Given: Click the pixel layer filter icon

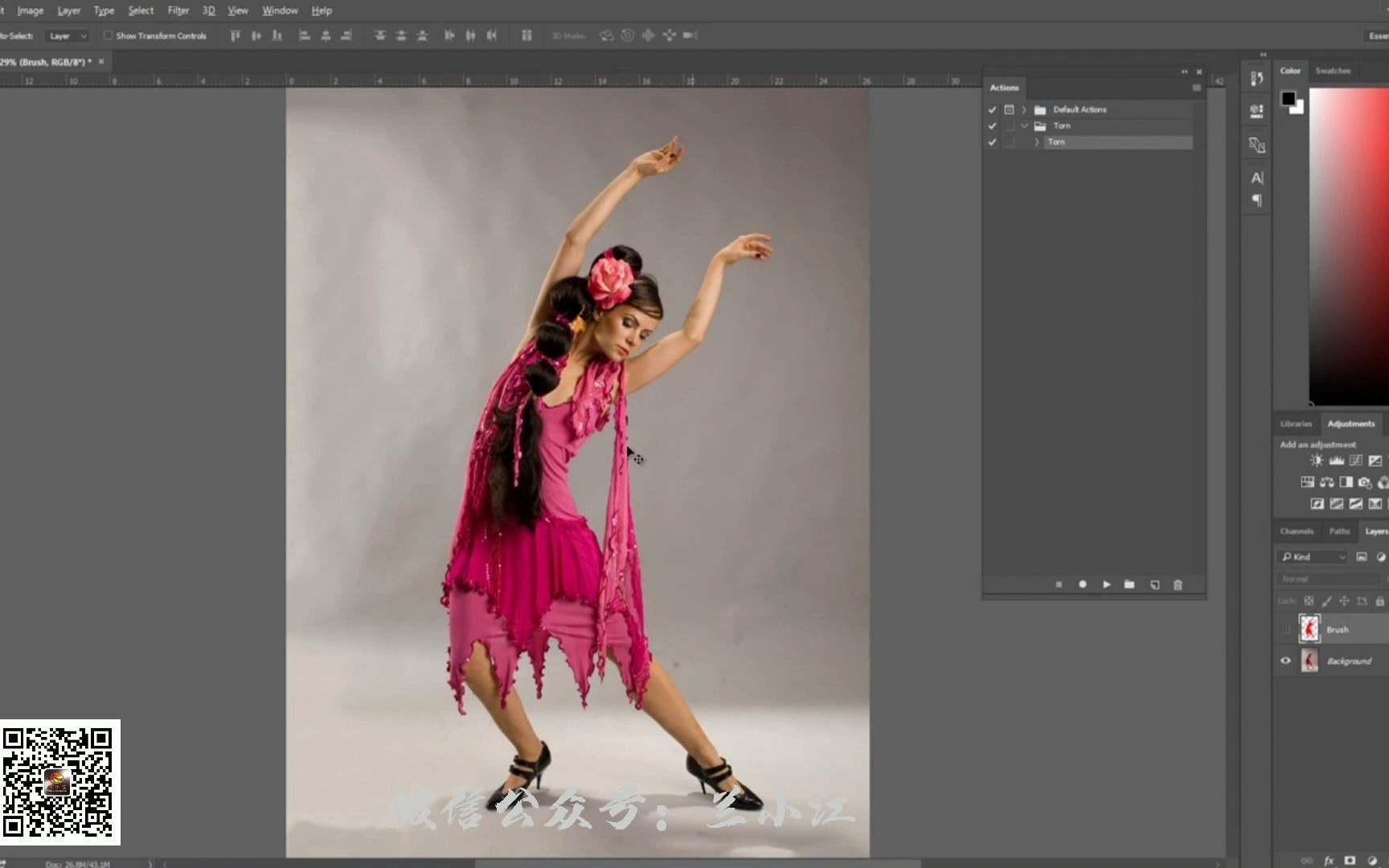Looking at the screenshot, I should click(1362, 556).
